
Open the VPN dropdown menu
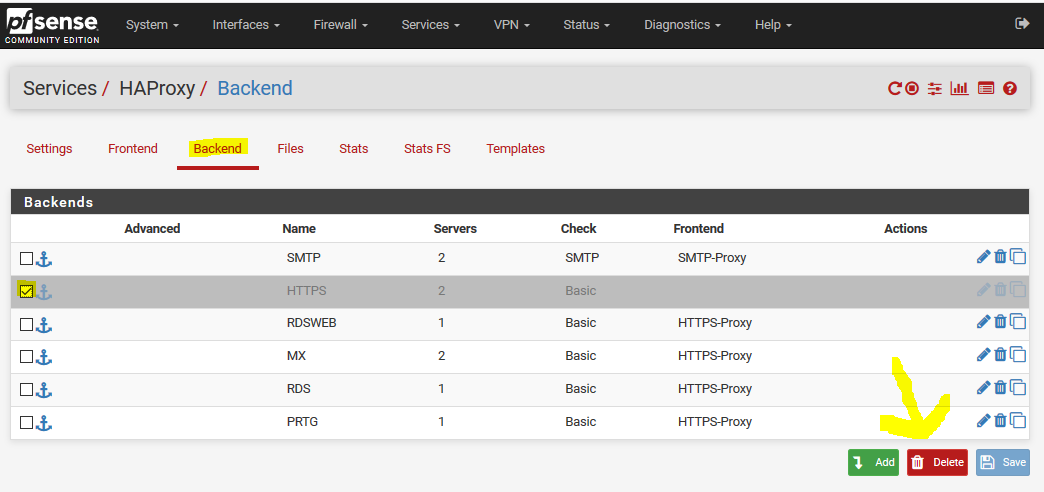click(x=511, y=25)
